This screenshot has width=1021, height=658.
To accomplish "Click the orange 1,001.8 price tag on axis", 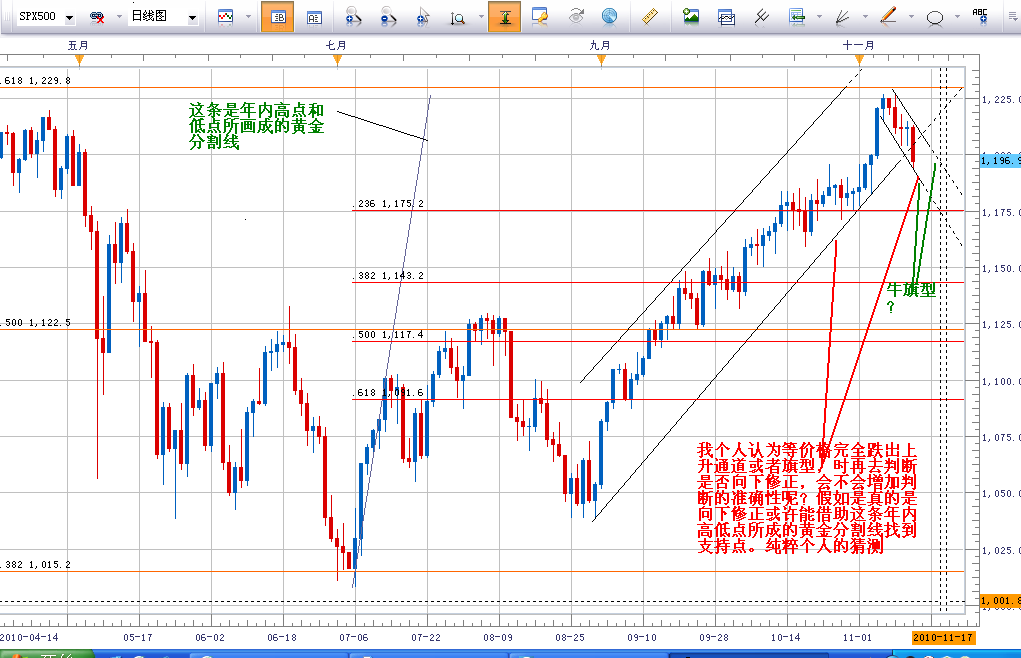I will [1001, 601].
